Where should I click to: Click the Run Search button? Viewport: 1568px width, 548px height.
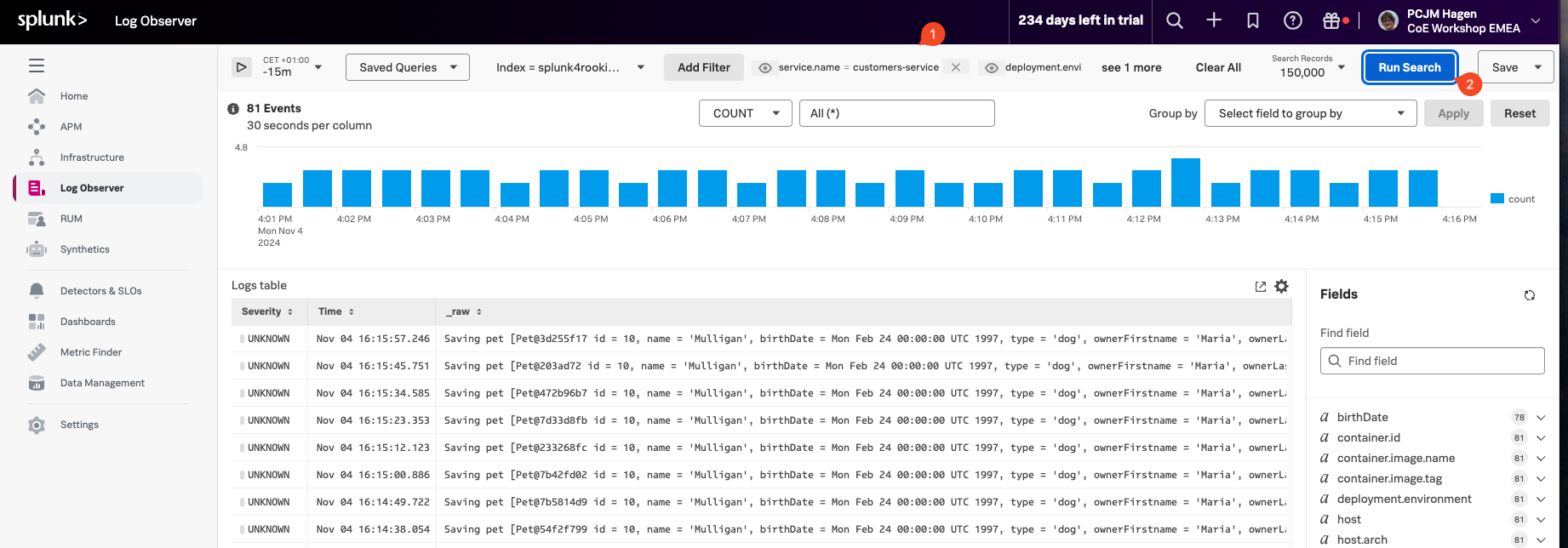1410,67
